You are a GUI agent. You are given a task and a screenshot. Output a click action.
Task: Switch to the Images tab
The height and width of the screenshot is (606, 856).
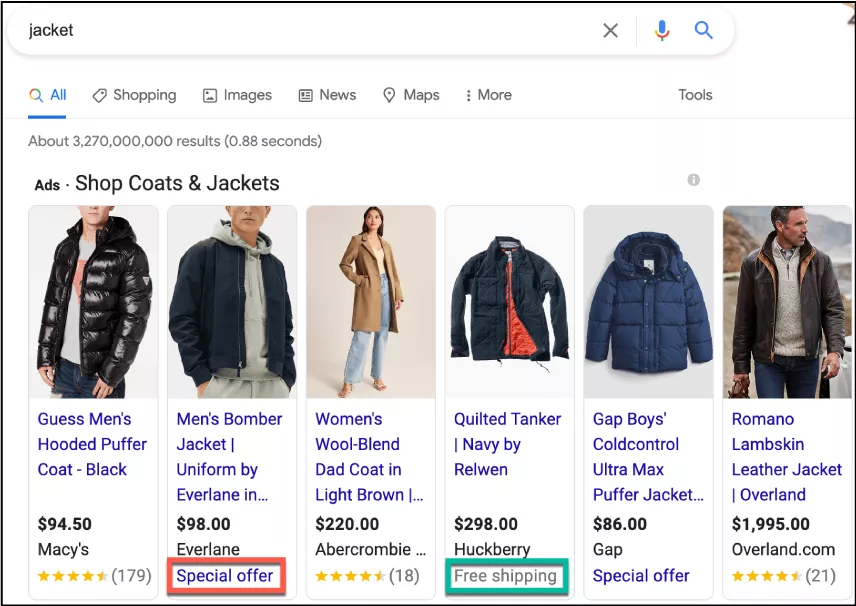pyautogui.click(x=237, y=95)
